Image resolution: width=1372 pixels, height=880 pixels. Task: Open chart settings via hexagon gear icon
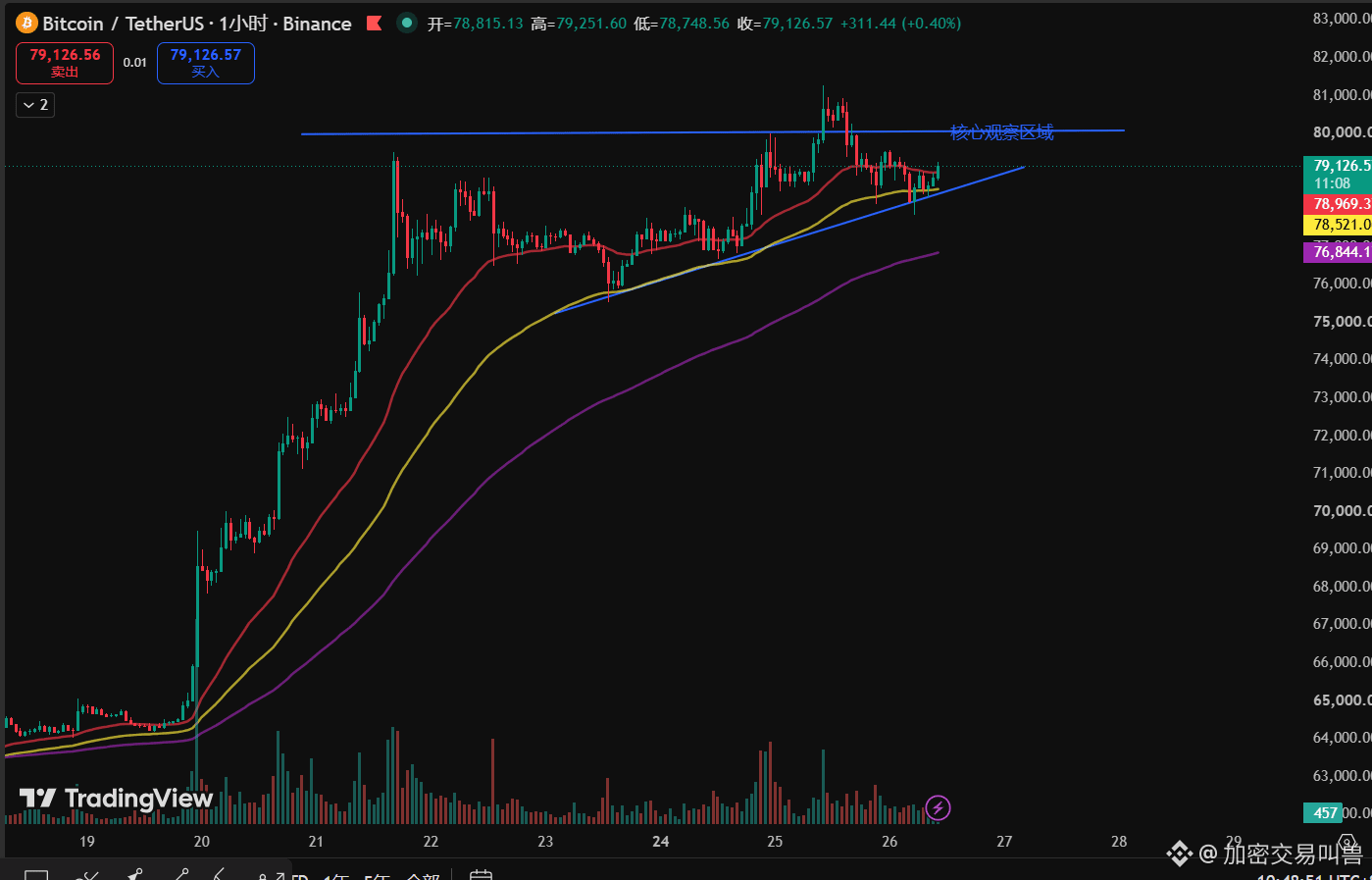pyautogui.click(x=1347, y=844)
